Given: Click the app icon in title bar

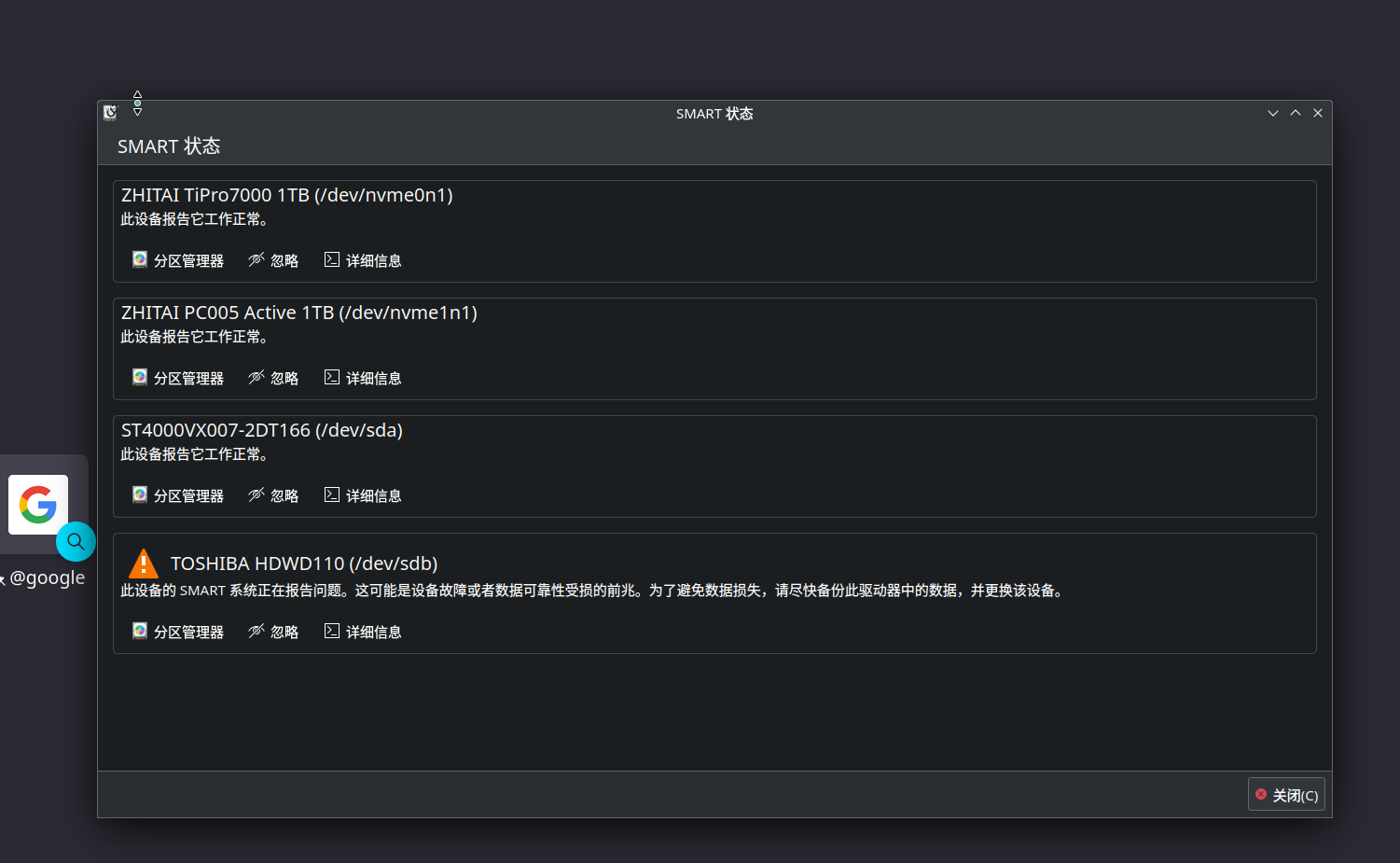Looking at the screenshot, I should point(110,113).
